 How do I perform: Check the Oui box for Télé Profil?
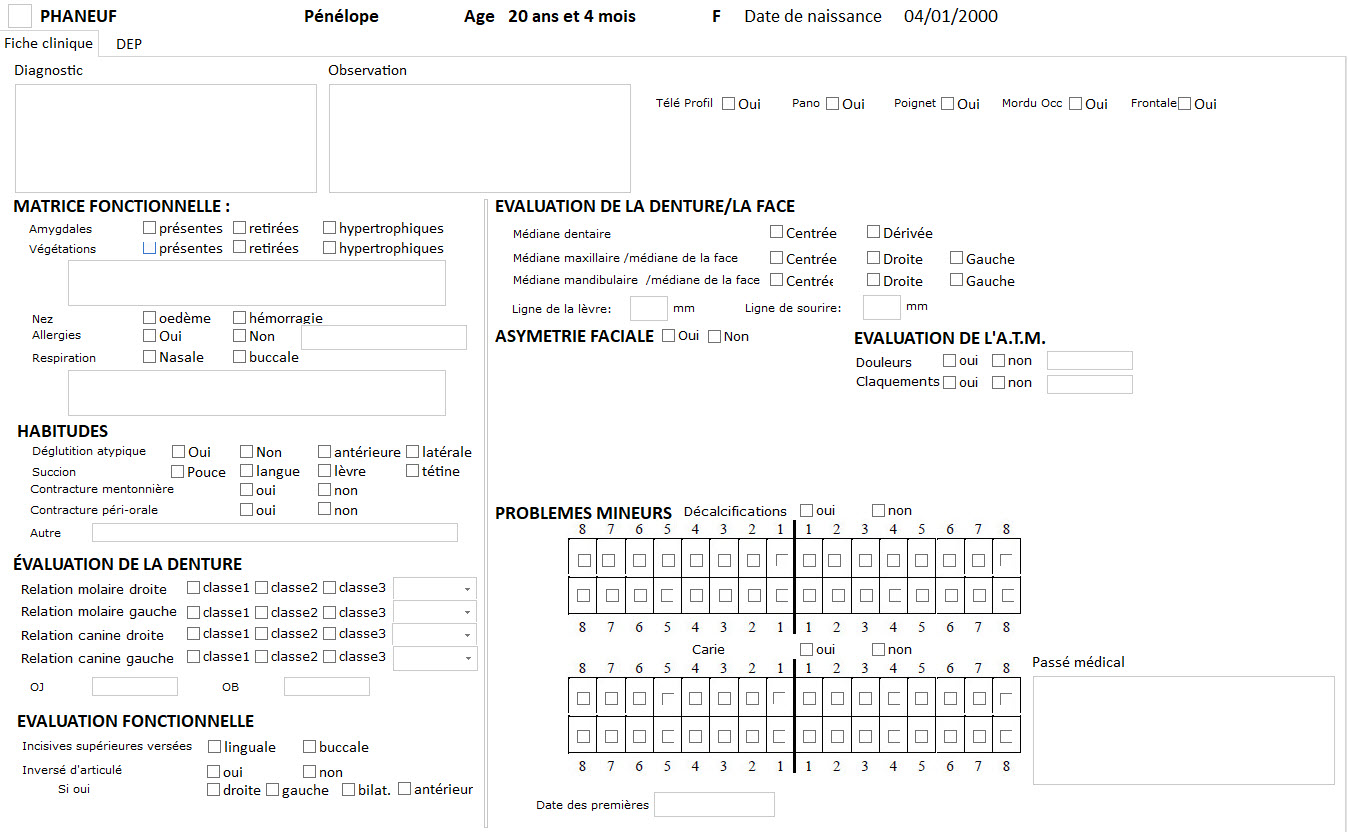coord(728,102)
